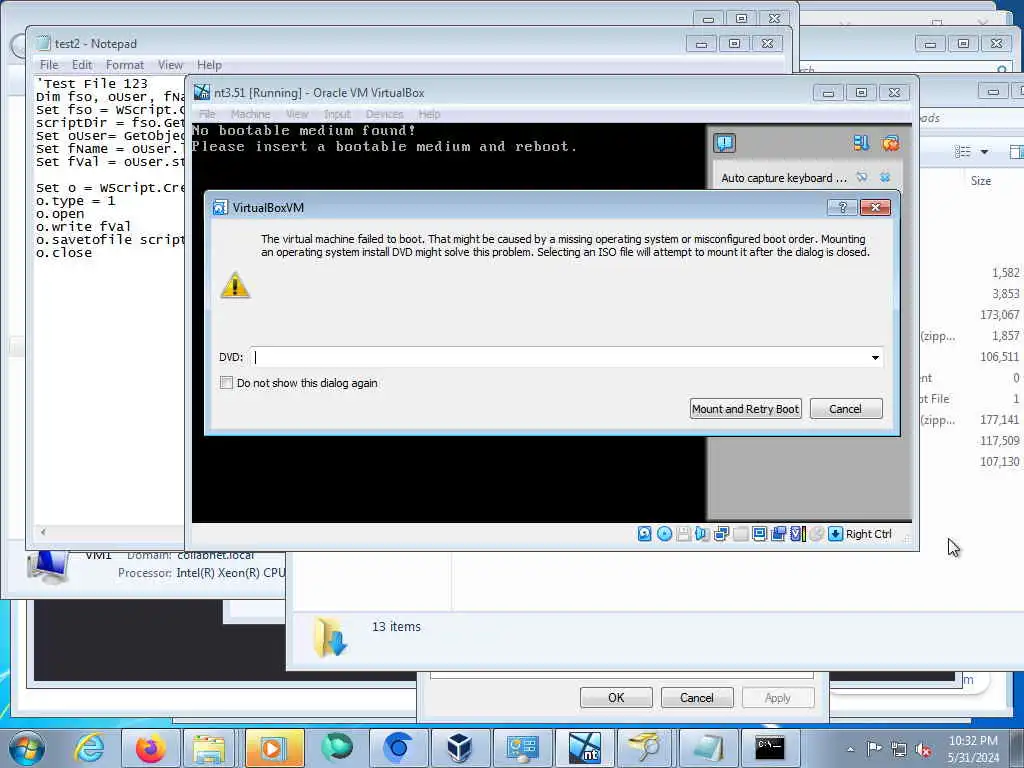Screen dimensions: 1024x768
Task: Click 'Right Ctrl' host key label
Action: coord(869,534)
